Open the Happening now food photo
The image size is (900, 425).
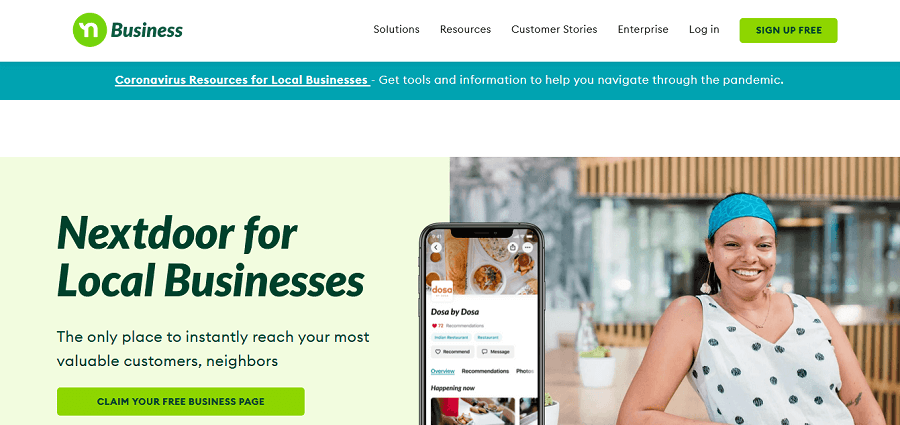[473, 411]
